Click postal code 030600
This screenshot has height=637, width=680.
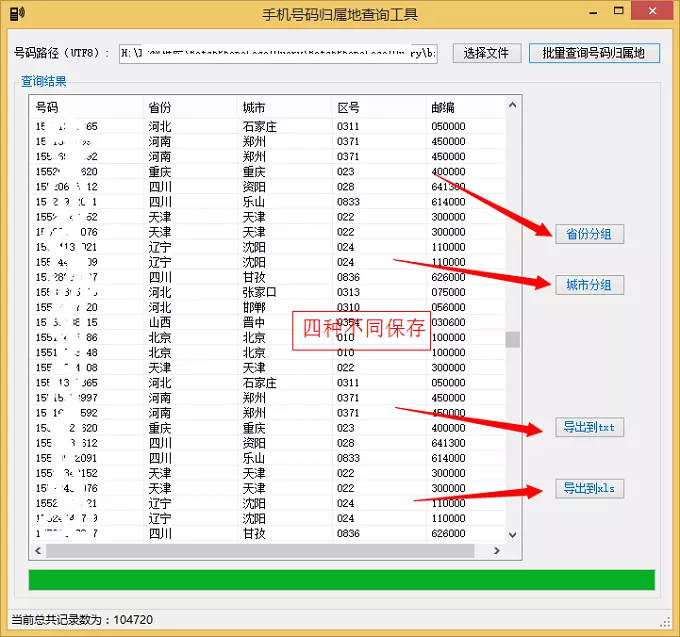pyautogui.click(x=448, y=323)
